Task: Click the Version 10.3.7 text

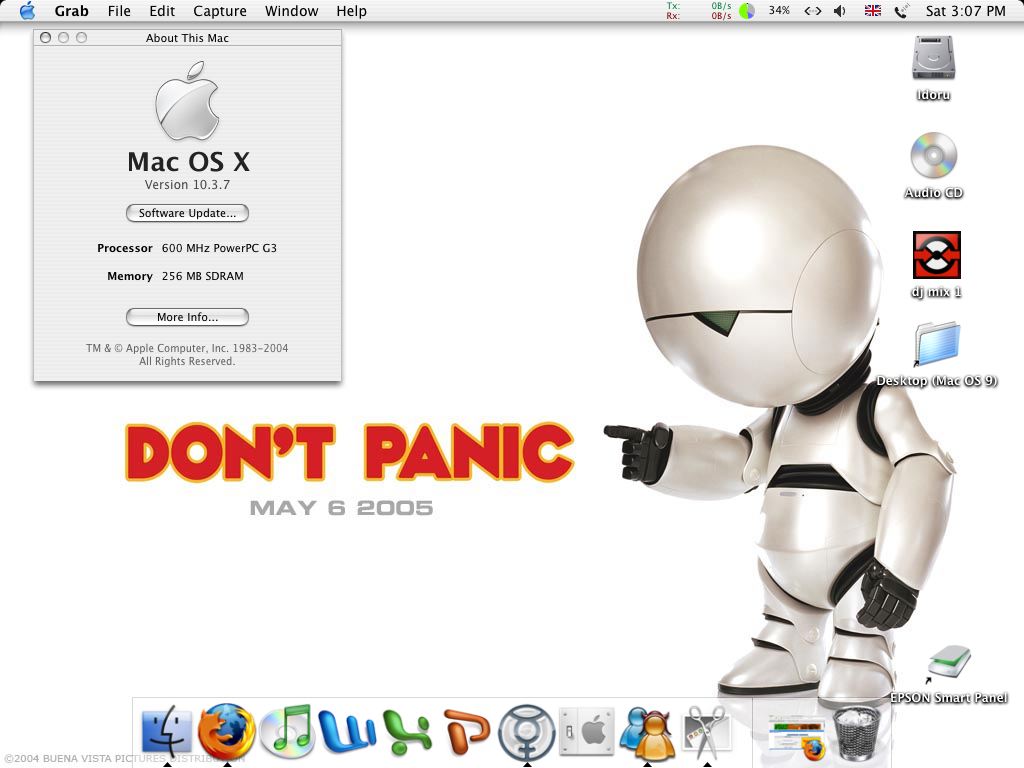Action: click(x=187, y=185)
